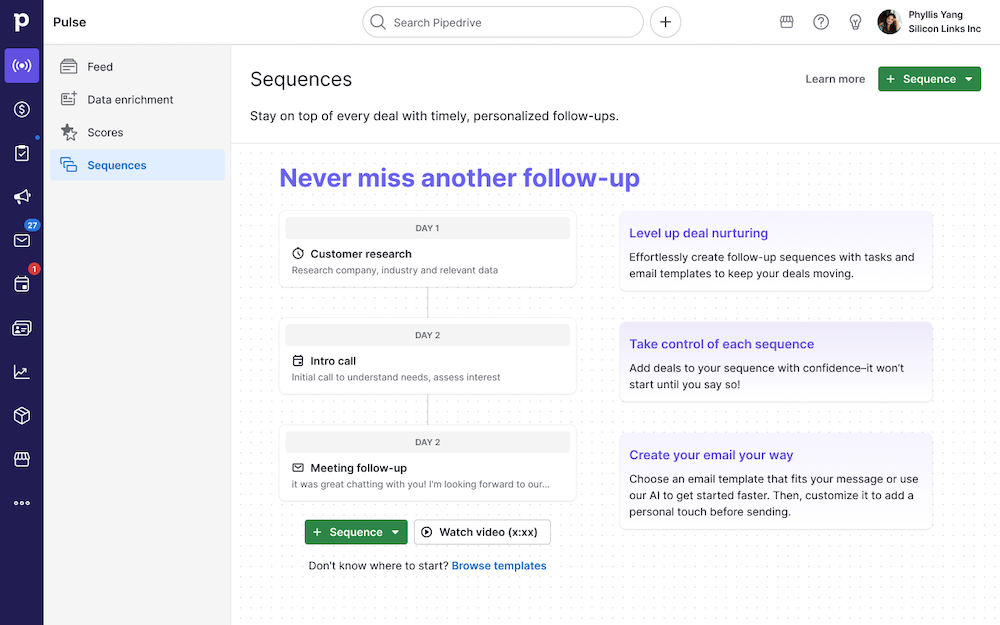Expand the lower Sequence button dropdown arrow
The height and width of the screenshot is (625, 1000).
395,532
